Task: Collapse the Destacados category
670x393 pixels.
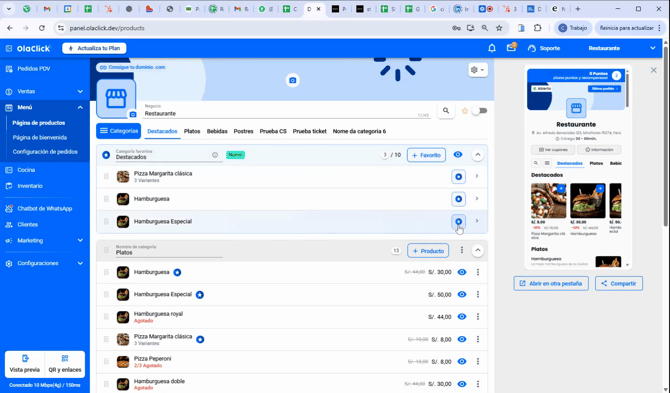Action: (x=478, y=155)
